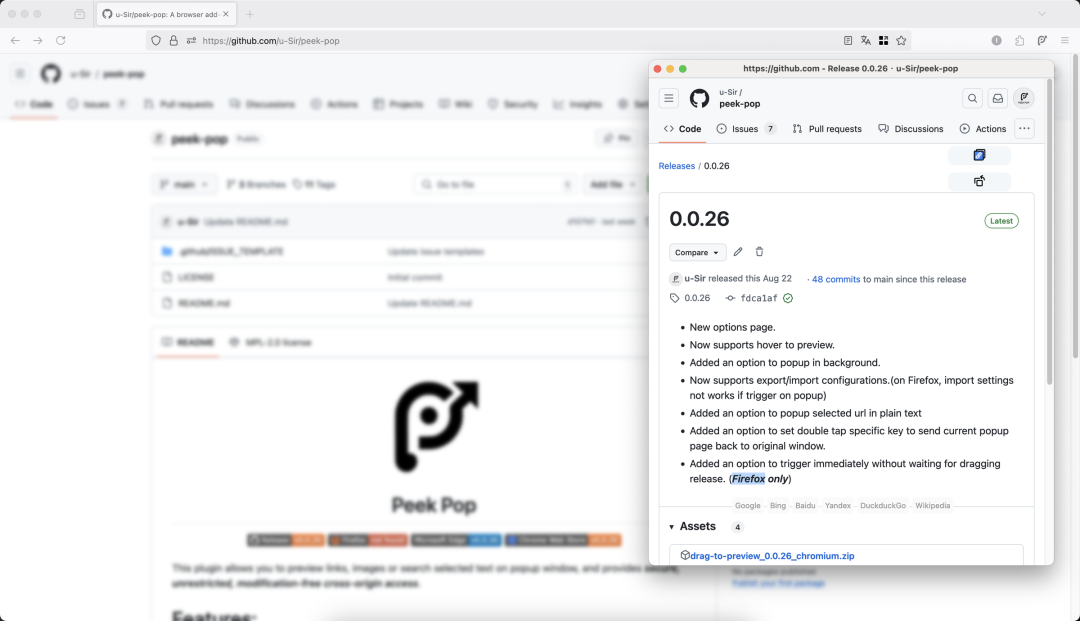Image resolution: width=1080 pixels, height=621 pixels.
Task: Open the sidebar toggle icon in tab bar
Action: [x=79, y=14]
